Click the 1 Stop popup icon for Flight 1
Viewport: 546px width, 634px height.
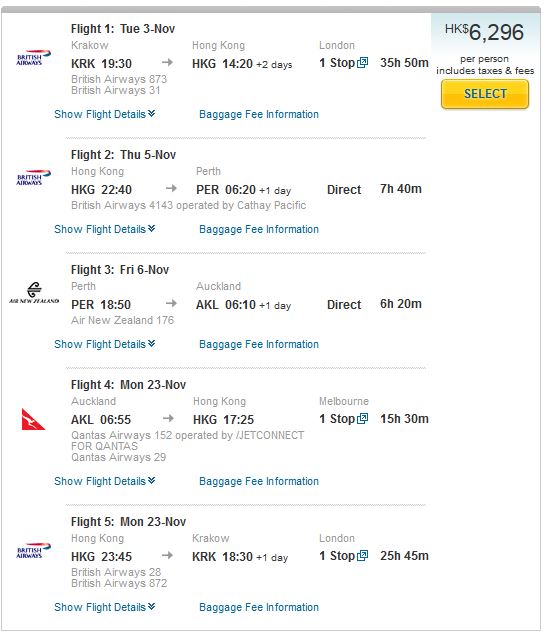click(362, 63)
